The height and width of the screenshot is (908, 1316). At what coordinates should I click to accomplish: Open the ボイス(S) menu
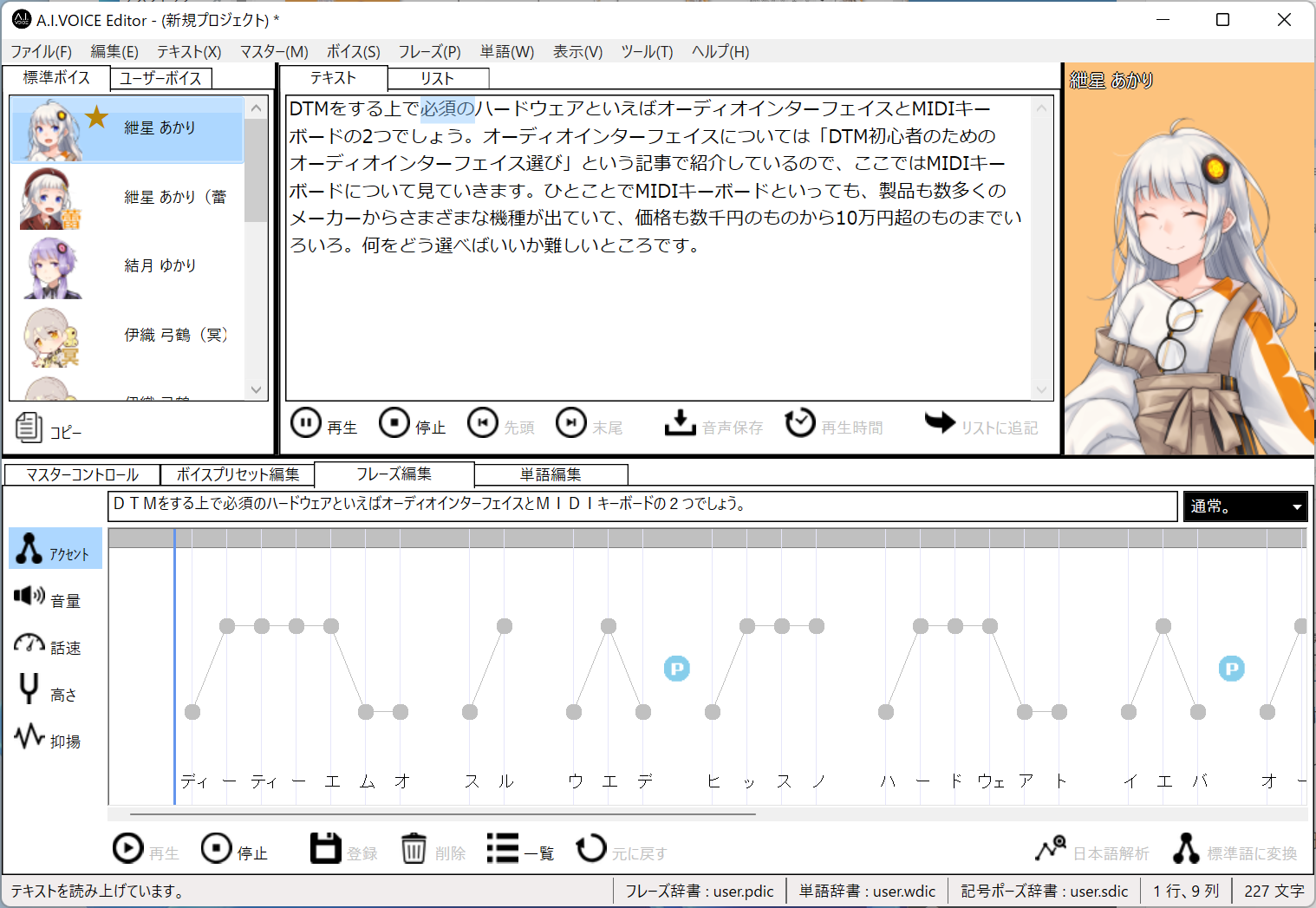point(353,52)
